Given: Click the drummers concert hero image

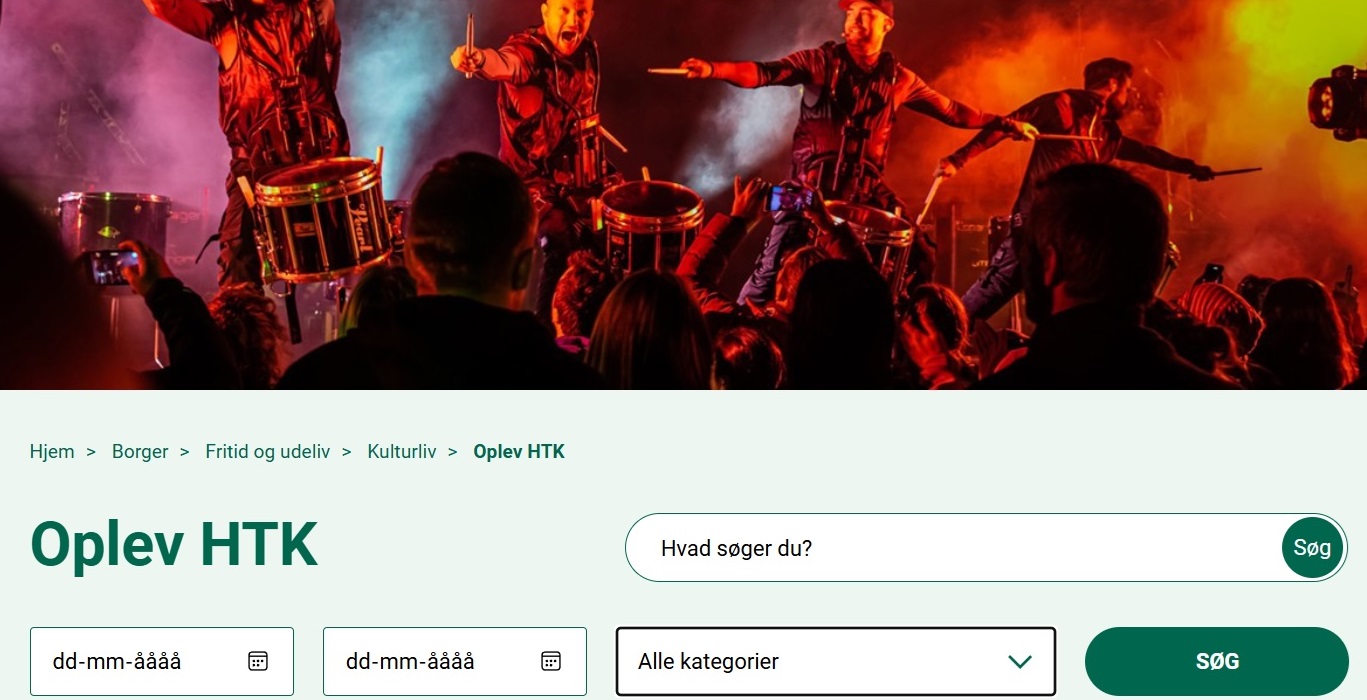Looking at the screenshot, I should click(x=683, y=195).
